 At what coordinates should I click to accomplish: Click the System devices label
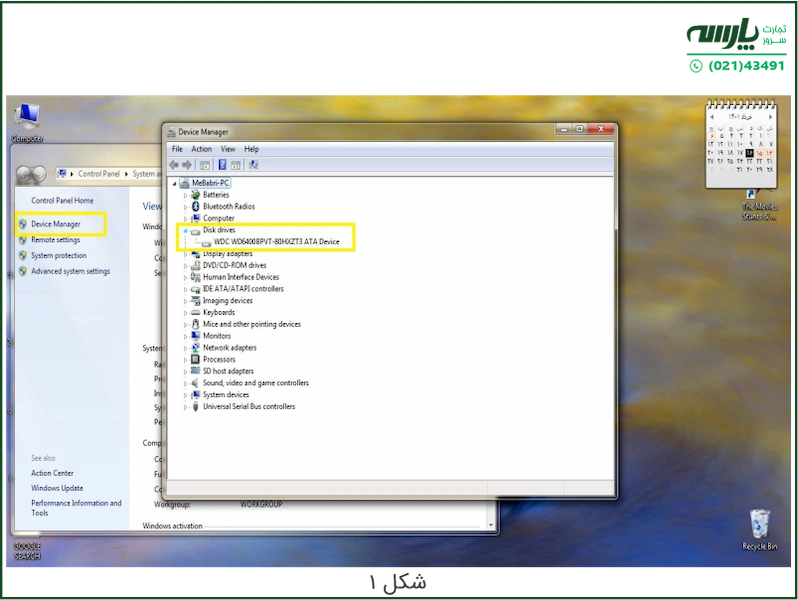(226, 395)
